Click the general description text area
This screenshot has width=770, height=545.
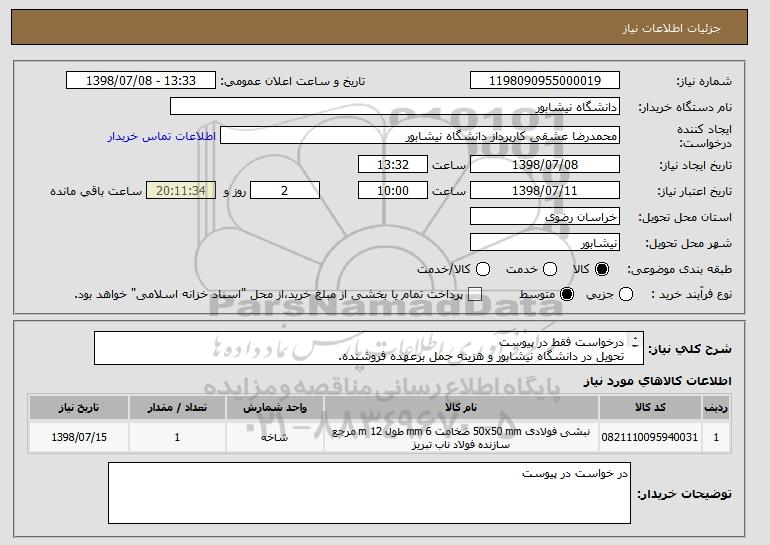[369, 348]
